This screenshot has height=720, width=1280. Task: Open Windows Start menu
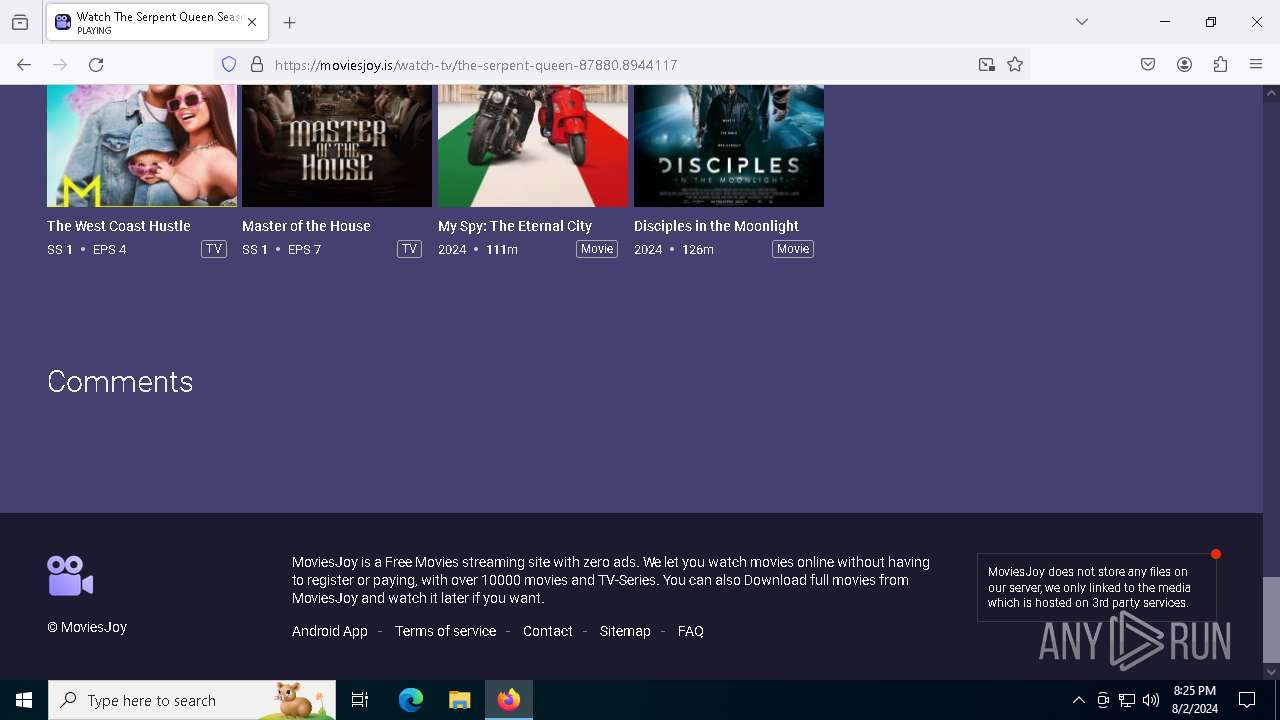24,700
